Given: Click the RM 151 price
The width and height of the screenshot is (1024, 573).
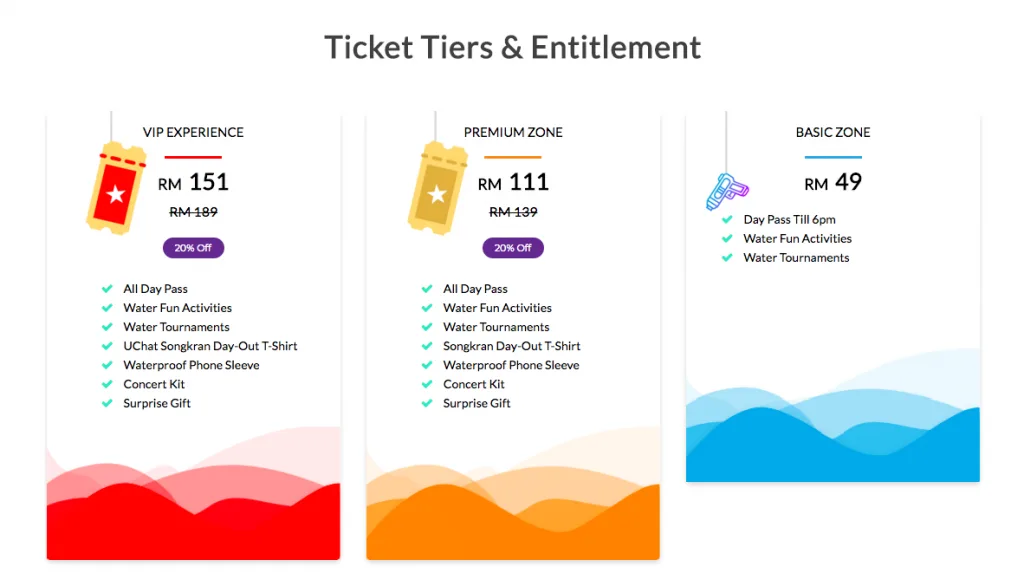Looking at the screenshot, I should [194, 182].
